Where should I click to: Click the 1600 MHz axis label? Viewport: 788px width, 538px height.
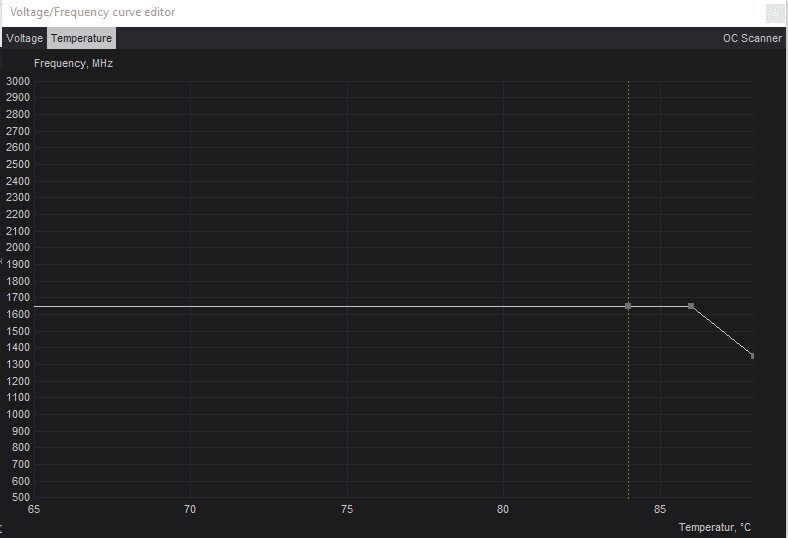[18, 314]
